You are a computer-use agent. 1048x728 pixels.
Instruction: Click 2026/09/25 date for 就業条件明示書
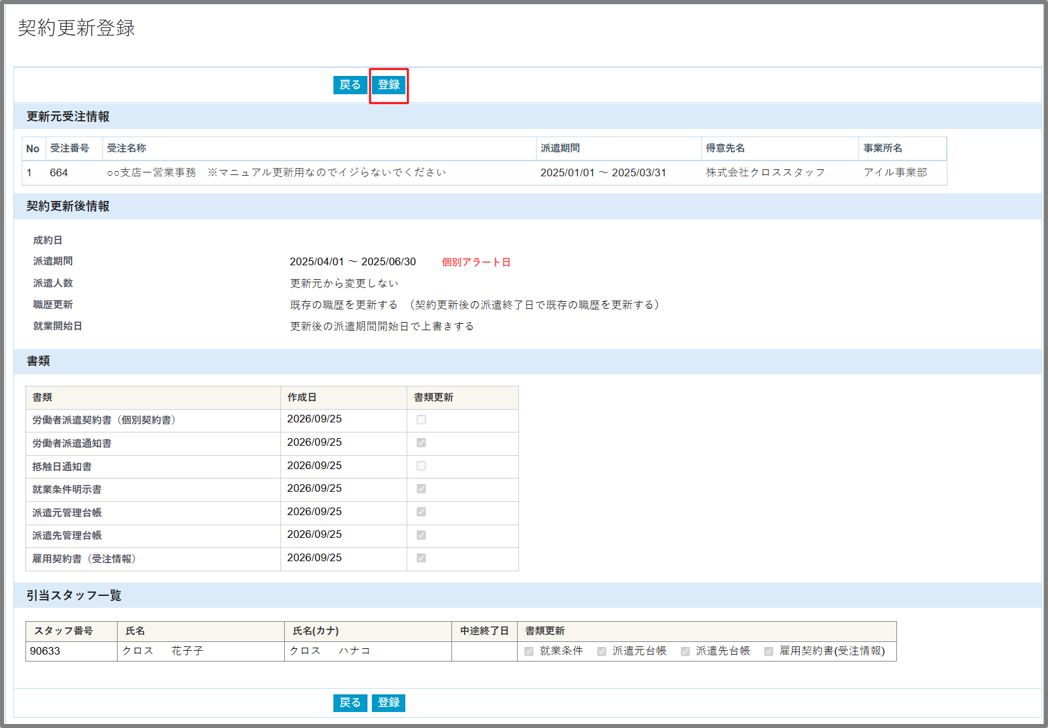[314, 489]
